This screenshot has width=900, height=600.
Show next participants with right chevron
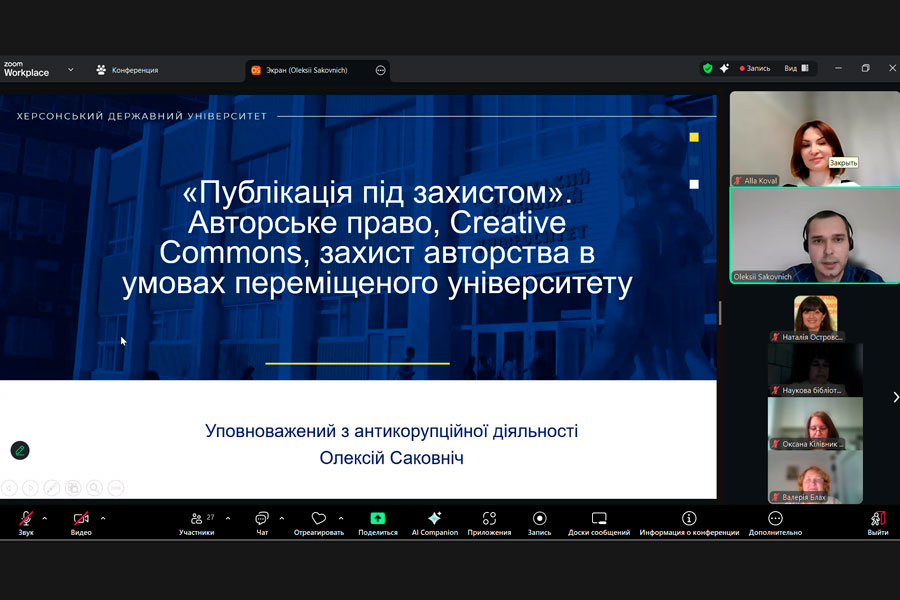895,397
